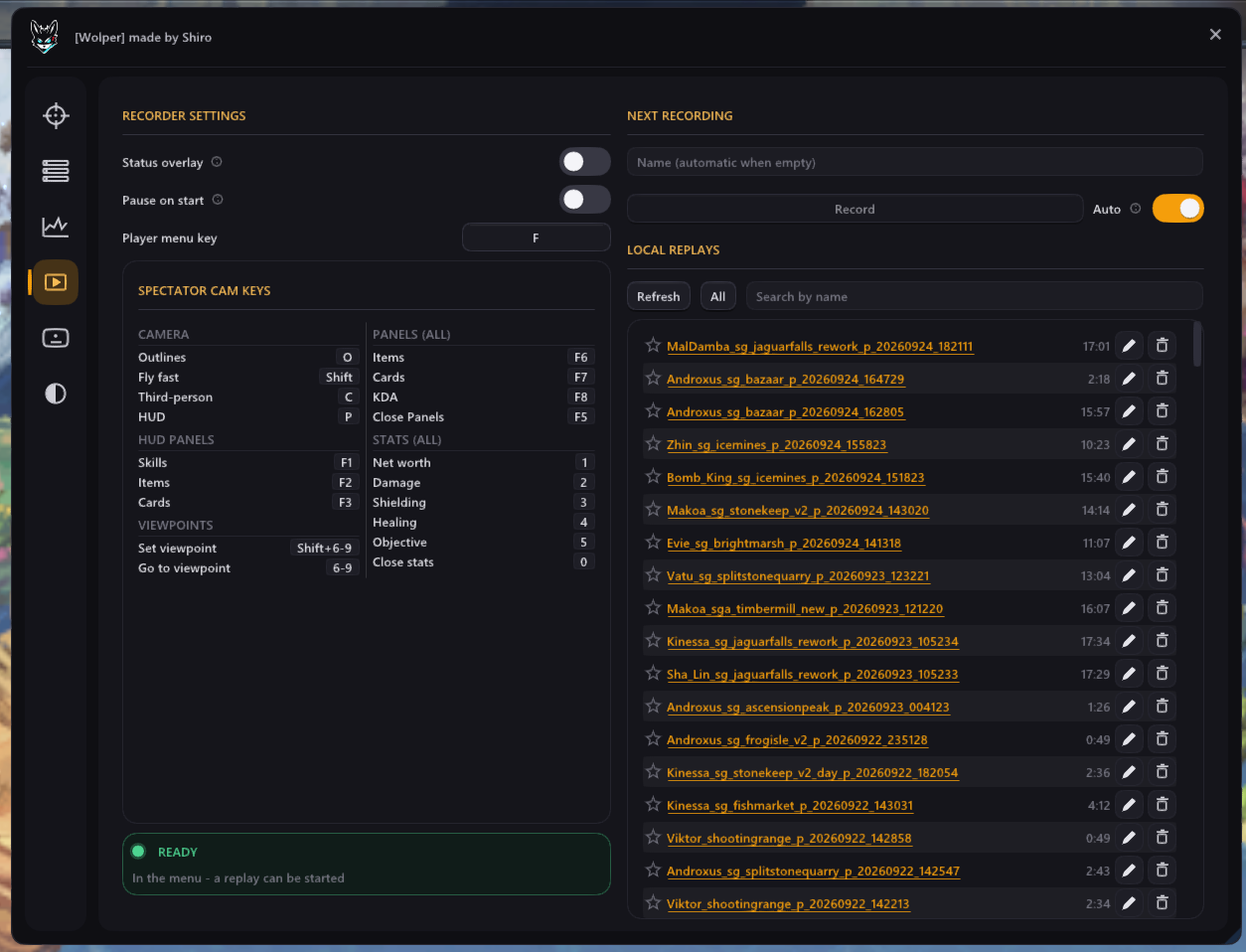Click the Wolper fox logo
This screenshot has height=952, width=1246.
tap(45, 37)
